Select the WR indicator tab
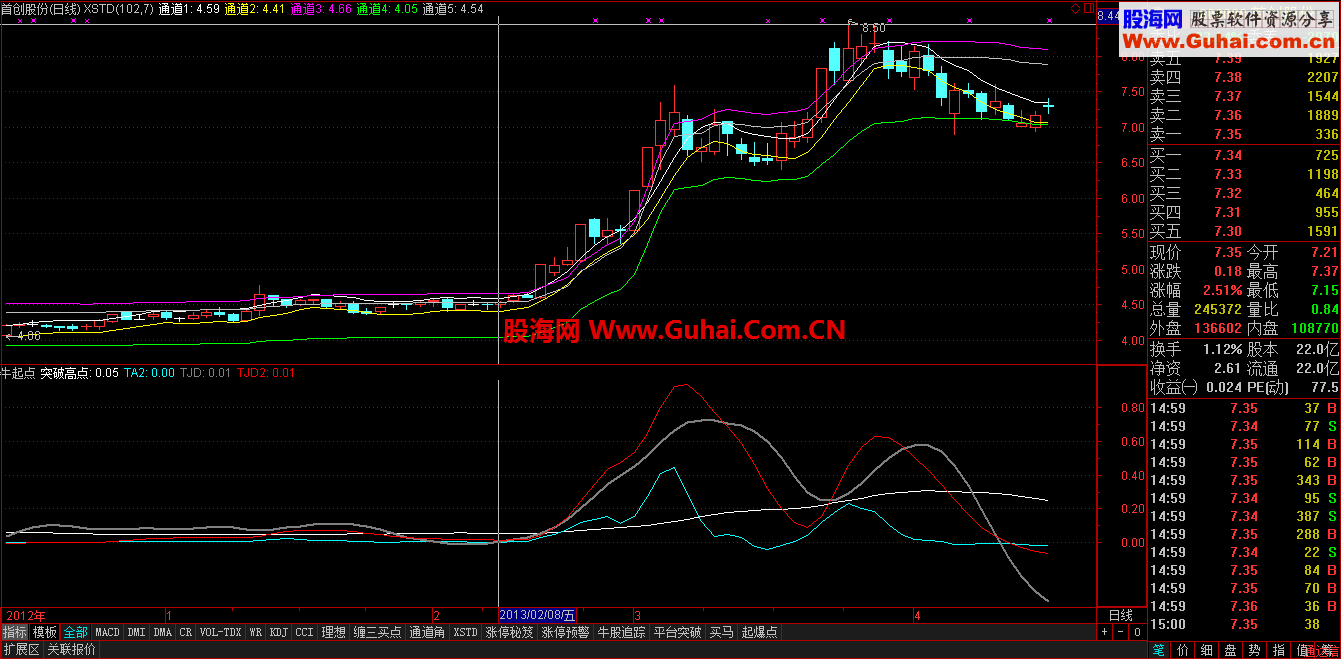 256,632
